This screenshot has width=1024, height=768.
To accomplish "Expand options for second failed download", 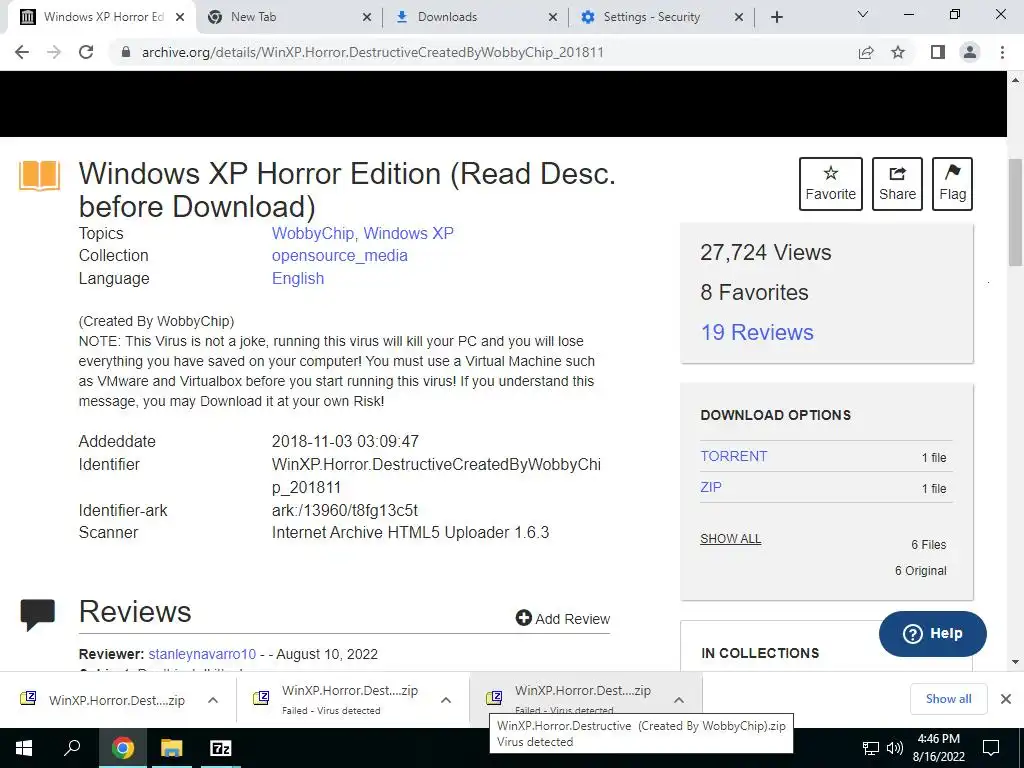I will [x=446, y=700].
